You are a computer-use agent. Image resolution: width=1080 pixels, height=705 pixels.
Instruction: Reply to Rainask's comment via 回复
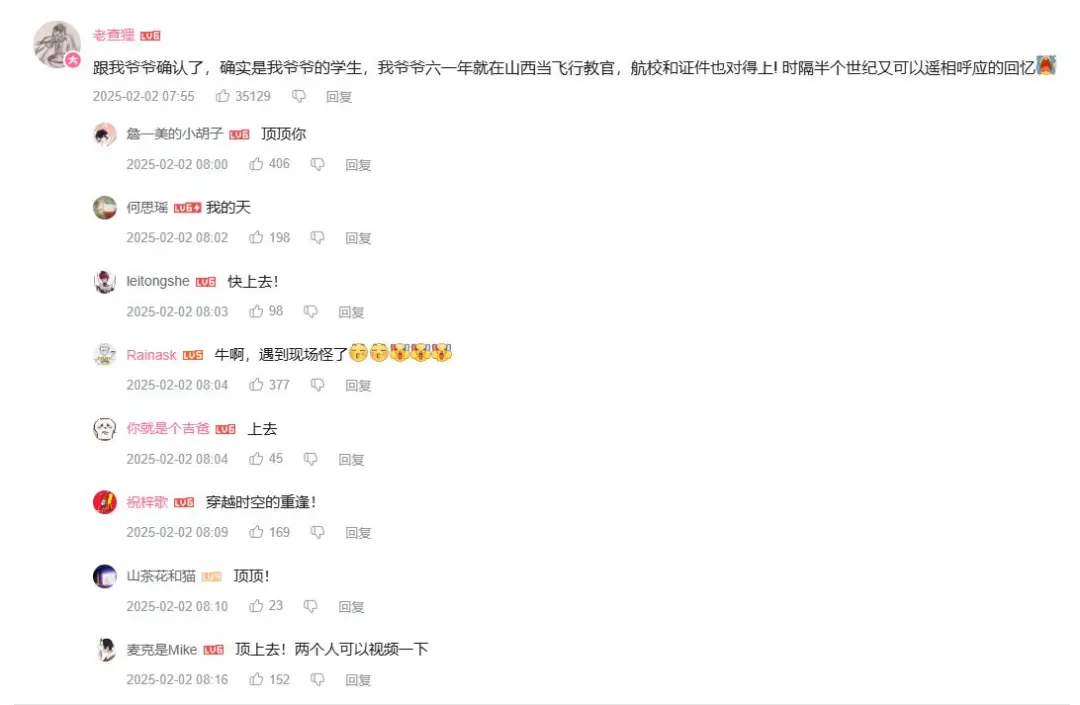pos(358,386)
